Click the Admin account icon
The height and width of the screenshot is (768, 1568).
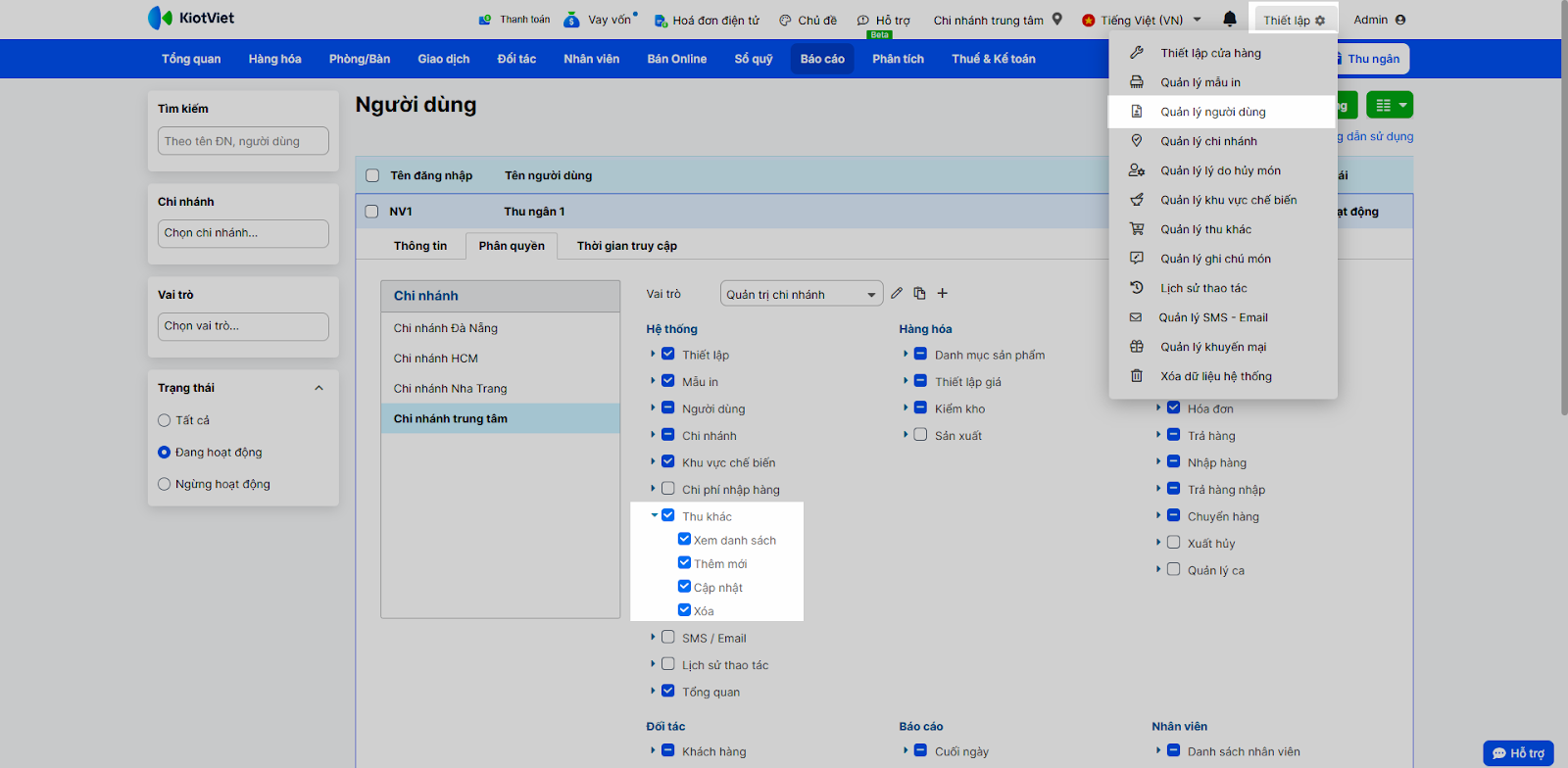click(x=1399, y=20)
